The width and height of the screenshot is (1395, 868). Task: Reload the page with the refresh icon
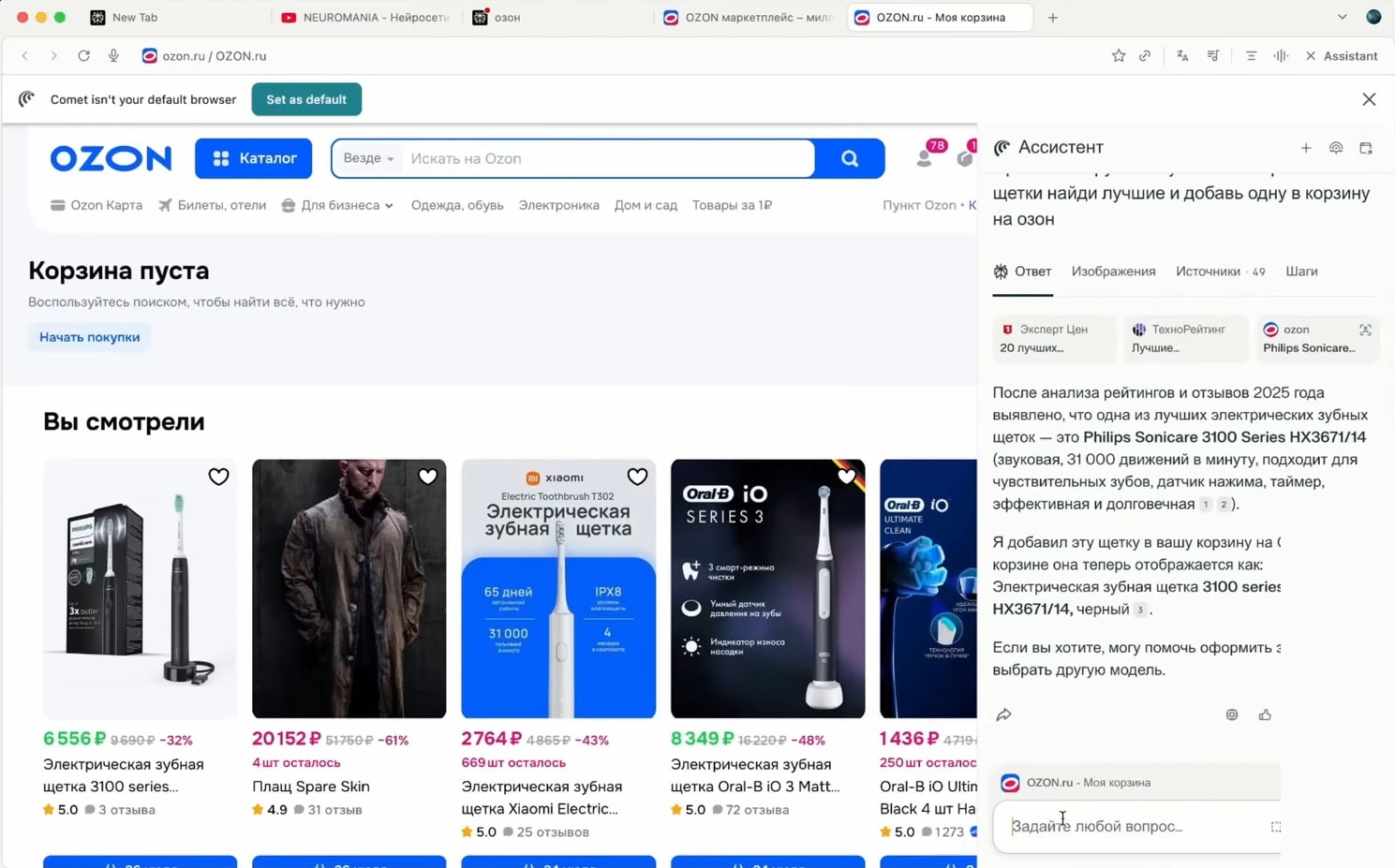pyautogui.click(x=83, y=56)
